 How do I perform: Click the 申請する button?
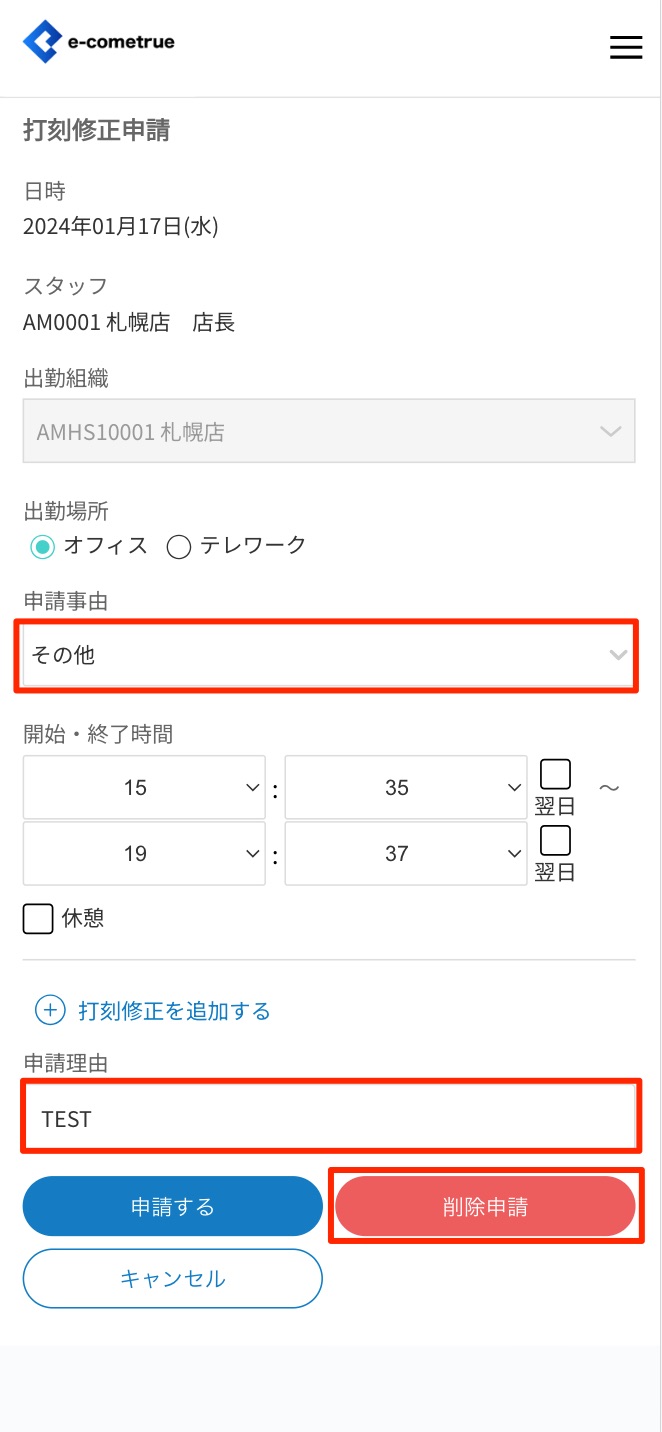(x=172, y=1207)
